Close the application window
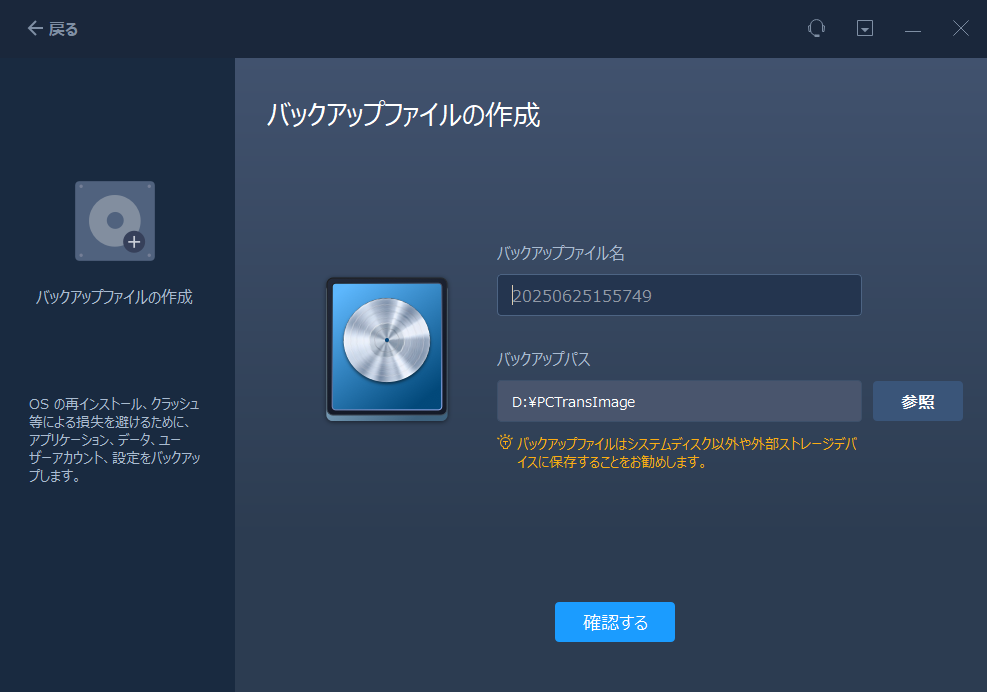 click(960, 28)
